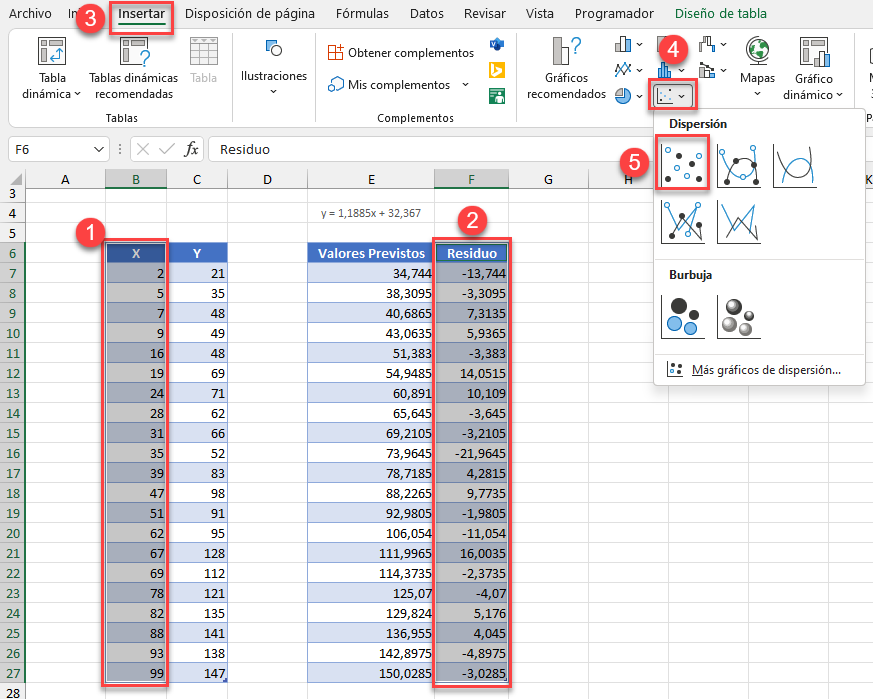Click the pie chart icon
The width and height of the screenshot is (873, 699).
(x=623, y=96)
